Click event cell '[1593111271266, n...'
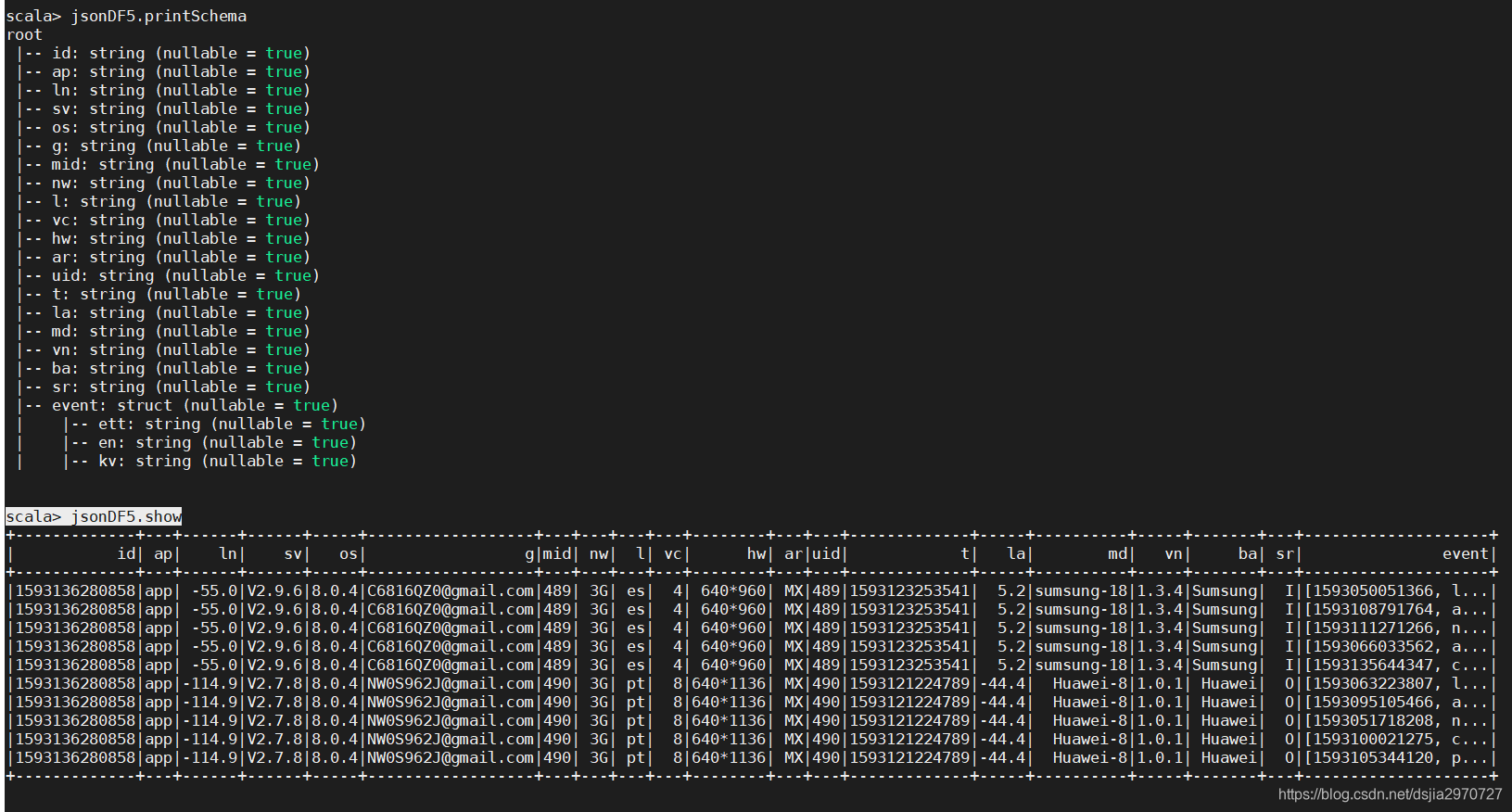Screen dimensions: 1512x812 pyautogui.click(x=1397, y=628)
